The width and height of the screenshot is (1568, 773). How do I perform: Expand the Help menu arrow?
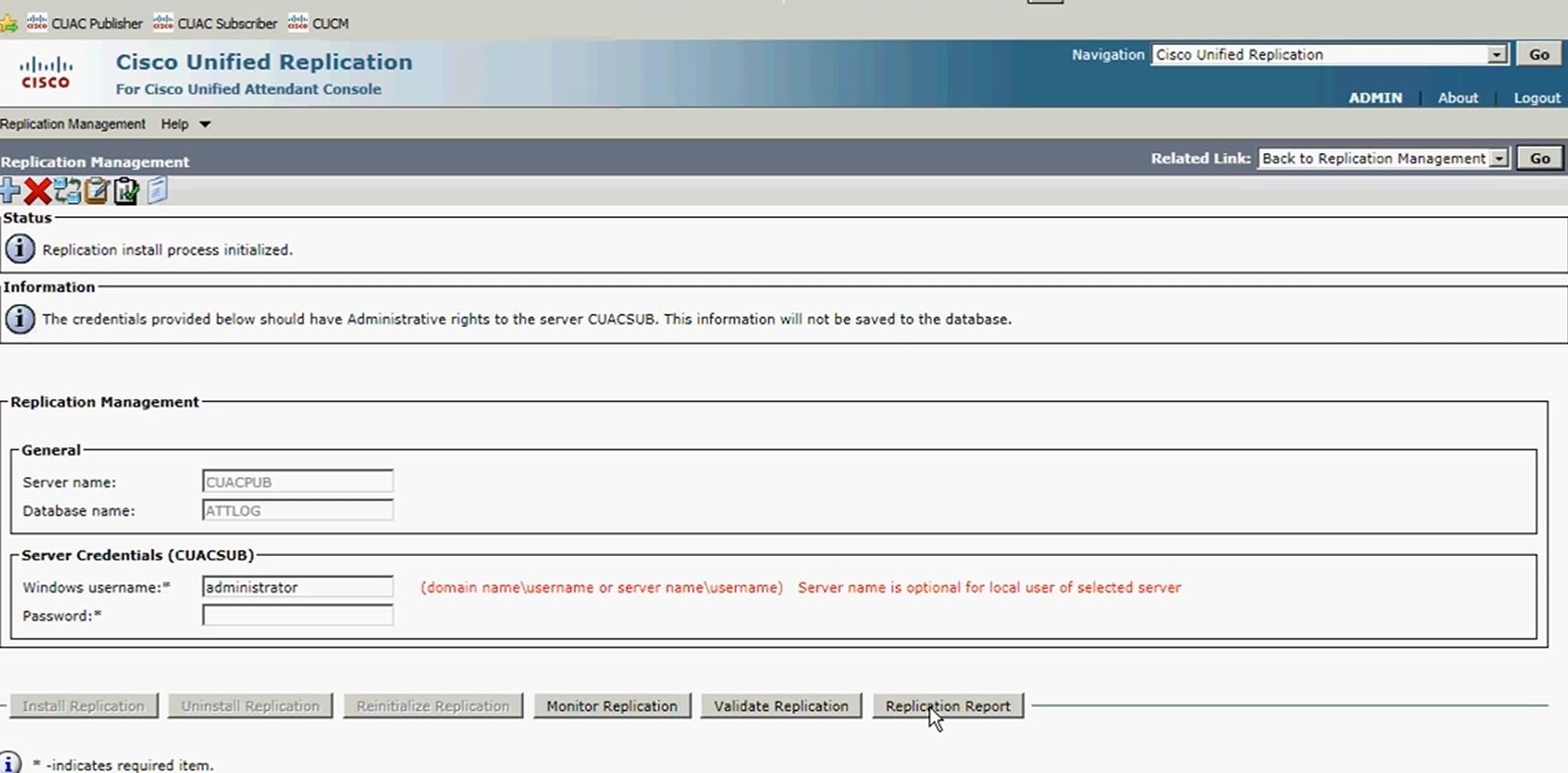pos(205,124)
